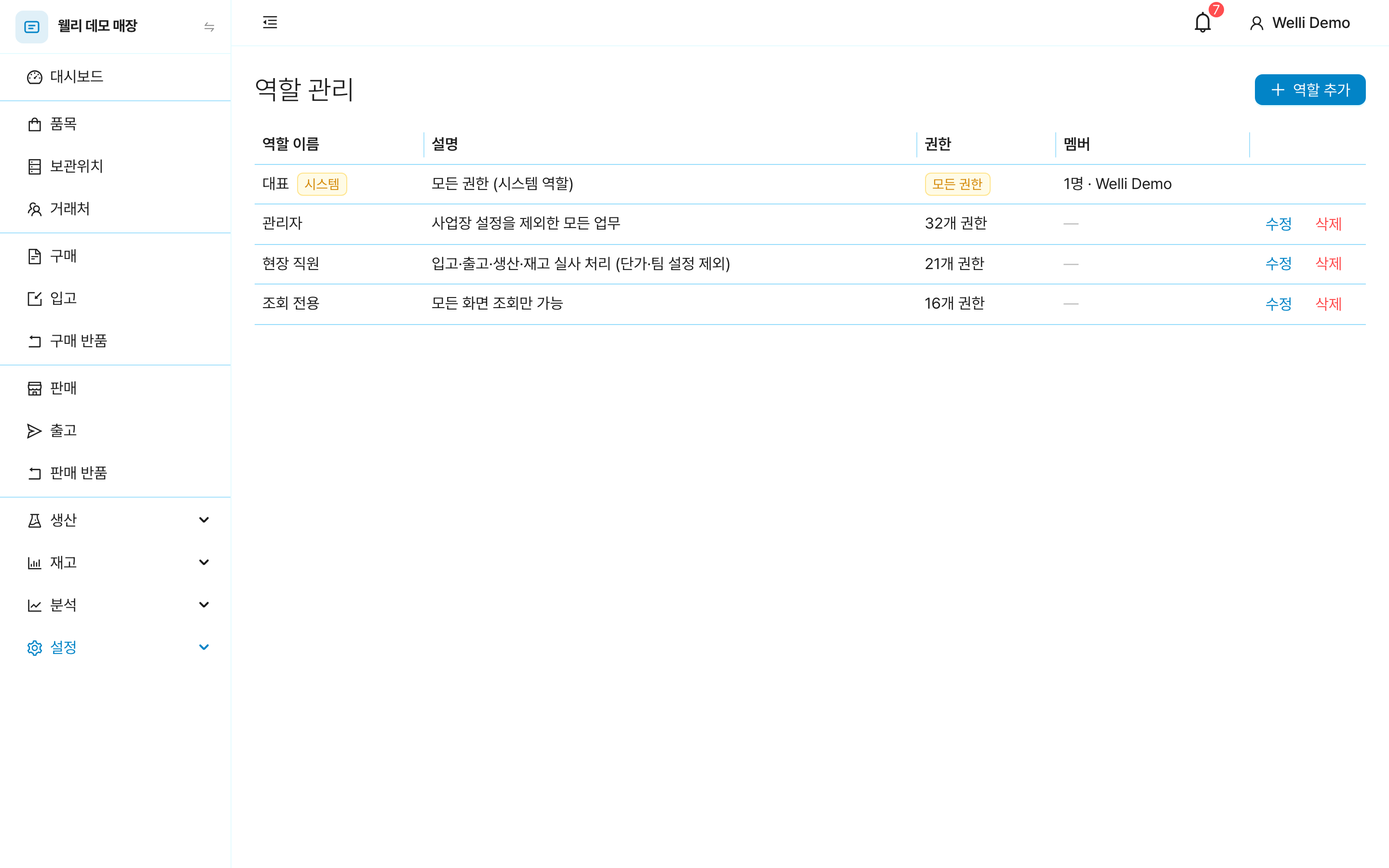The width and height of the screenshot is (1389, 868).
Task: Delete the 관리자 role via 삭제
Action: (x=1328, y=224)
